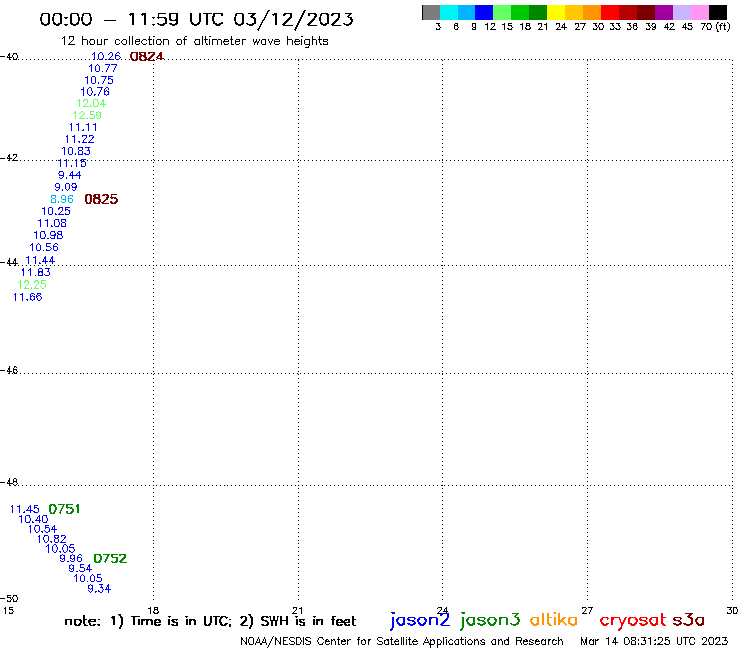The width and height of the screenshot is (740, 650).
Task: Select the 0825 s3a time label
Action: tap(101, 199)
